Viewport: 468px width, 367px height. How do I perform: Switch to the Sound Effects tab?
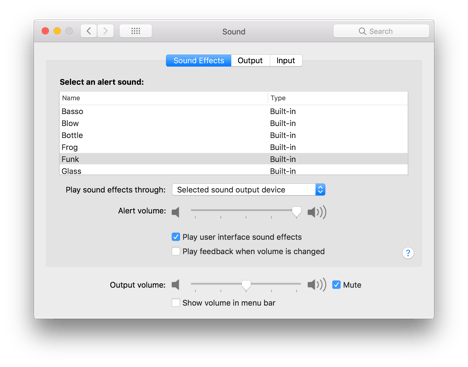pos(199,61)
